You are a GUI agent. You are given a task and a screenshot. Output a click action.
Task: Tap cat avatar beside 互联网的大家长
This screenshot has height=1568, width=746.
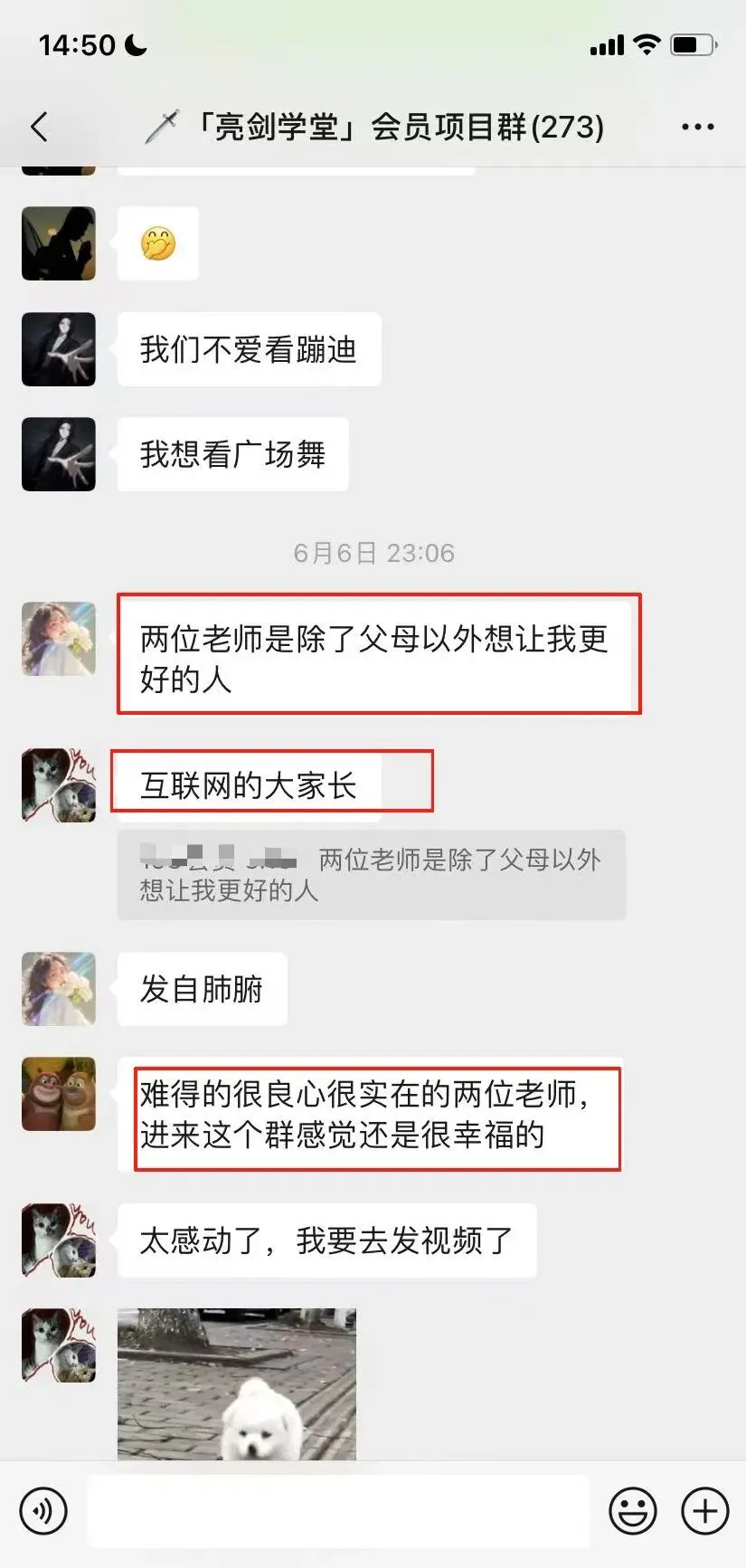59,785
